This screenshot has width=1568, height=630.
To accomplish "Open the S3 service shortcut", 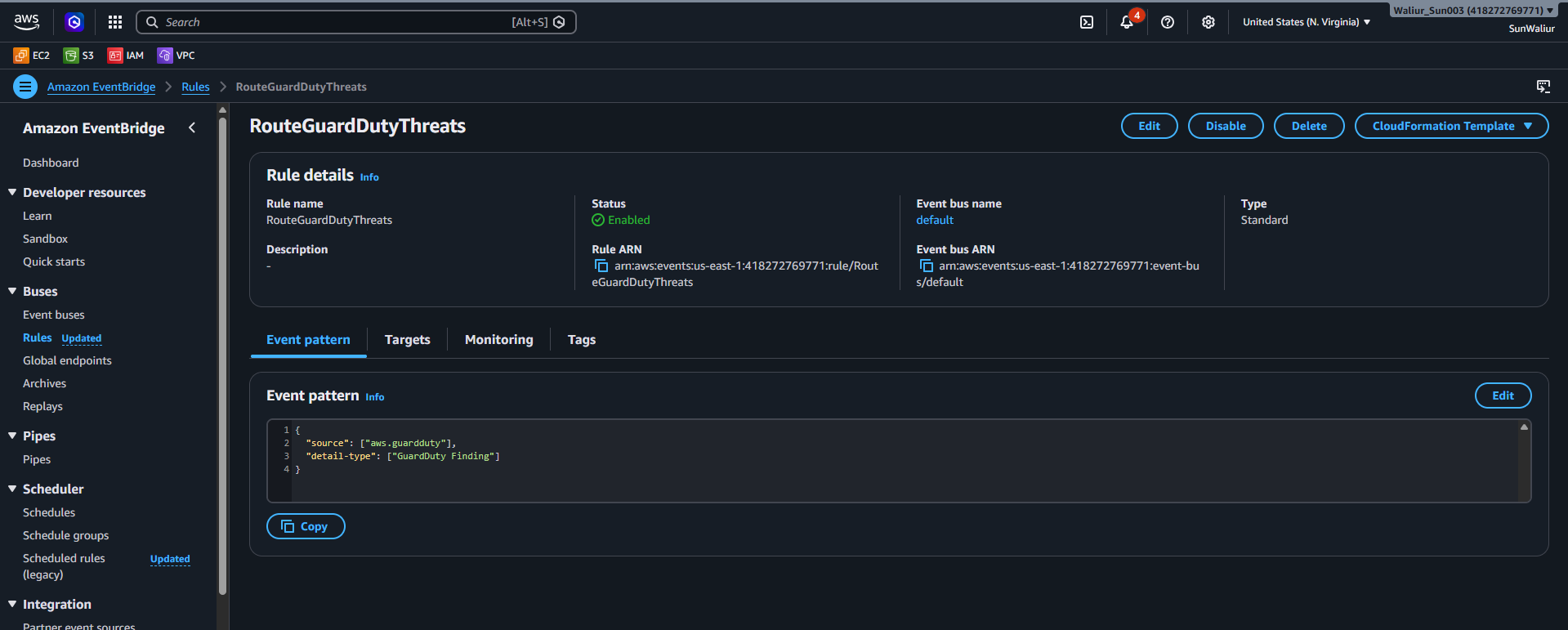I will (x=79, y=56).
